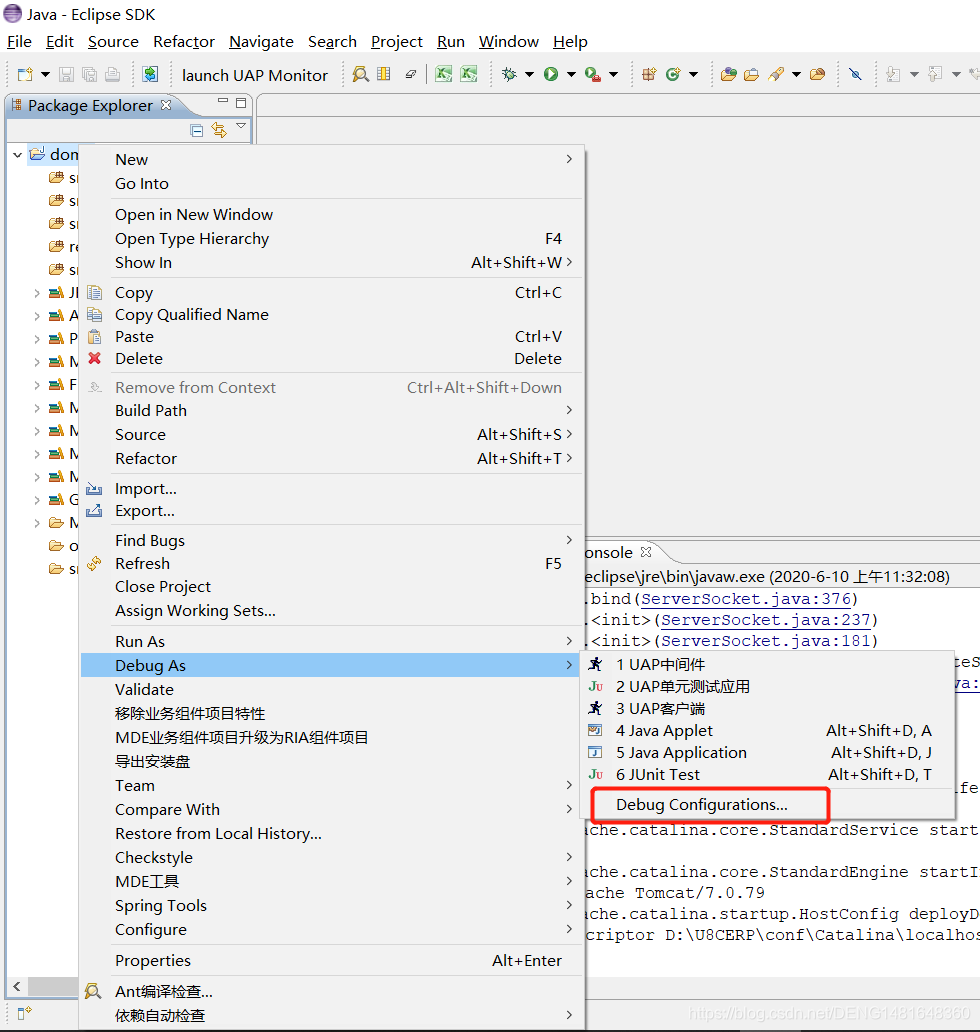Click the Export icon in context menu

click(x=94, y=510)
